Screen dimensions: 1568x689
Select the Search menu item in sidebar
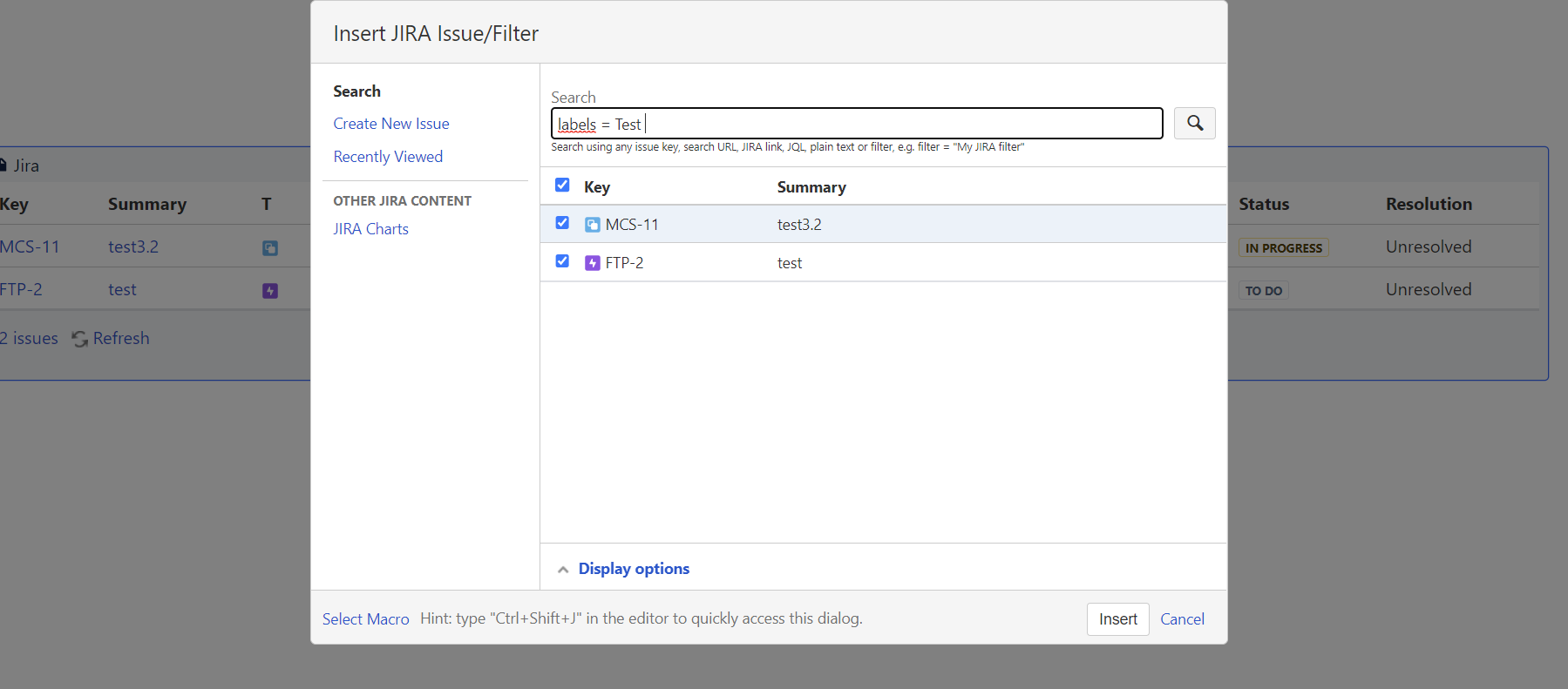356,91
